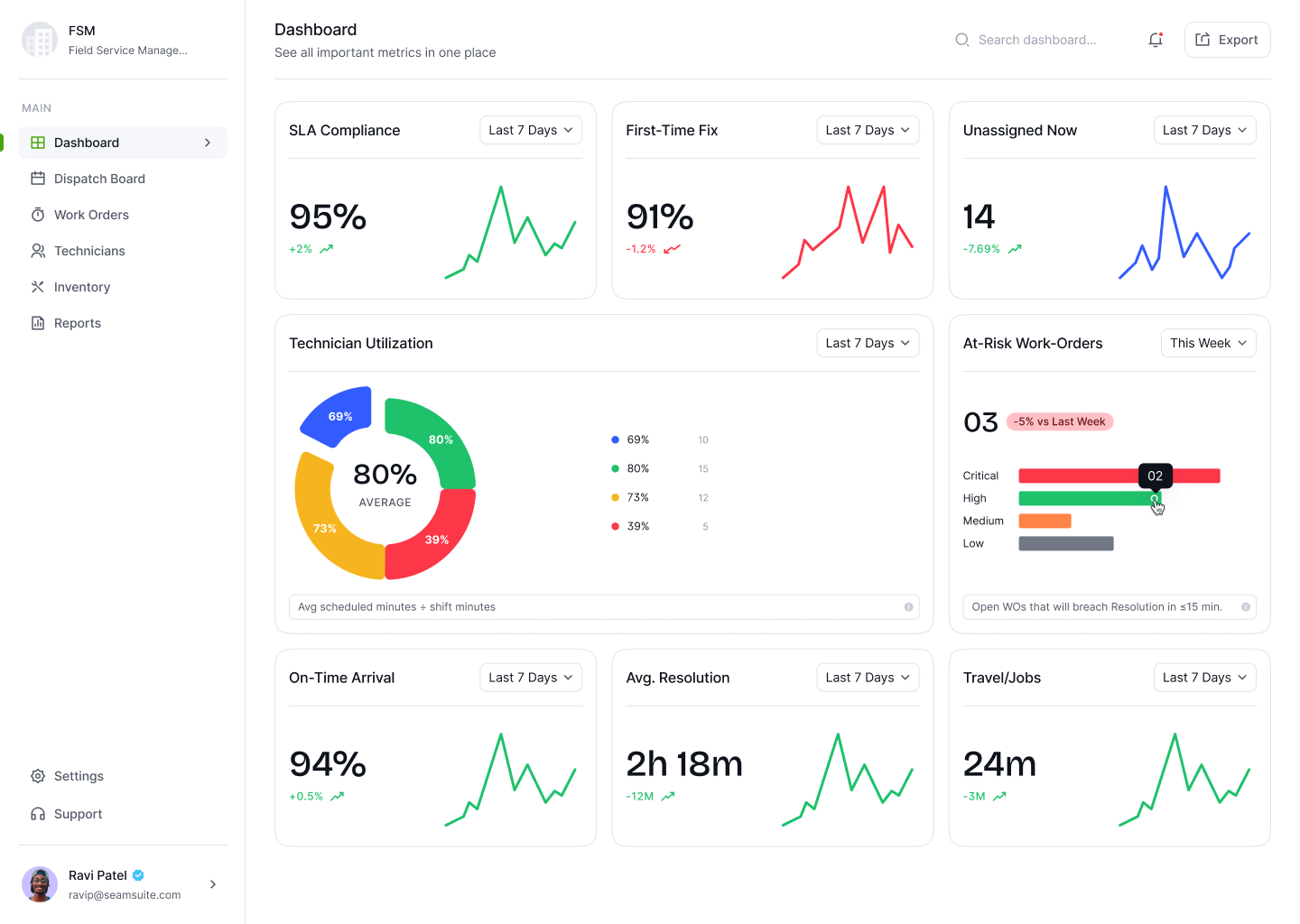Screen dimensions: 1300x924
Task: Click the -5% vs Last Week badge
Action: click(x=1059, y=421)
